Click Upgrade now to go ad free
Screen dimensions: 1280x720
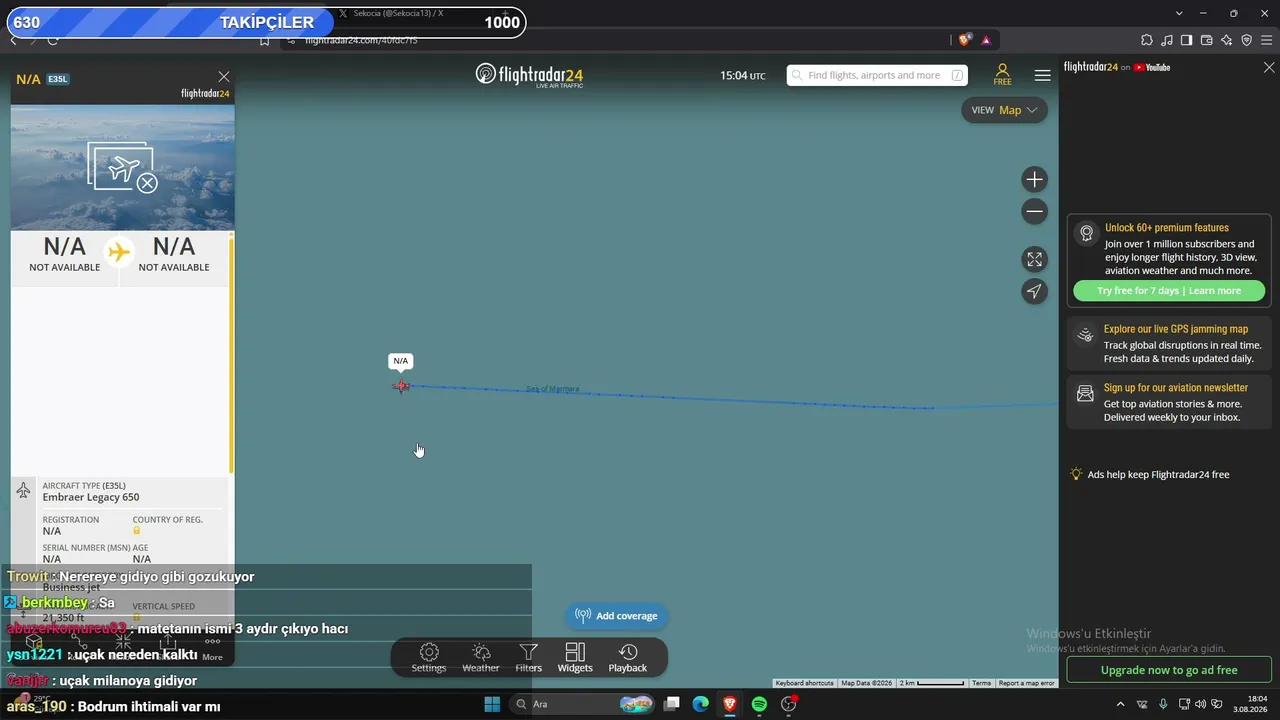[x=1169, y=670]
